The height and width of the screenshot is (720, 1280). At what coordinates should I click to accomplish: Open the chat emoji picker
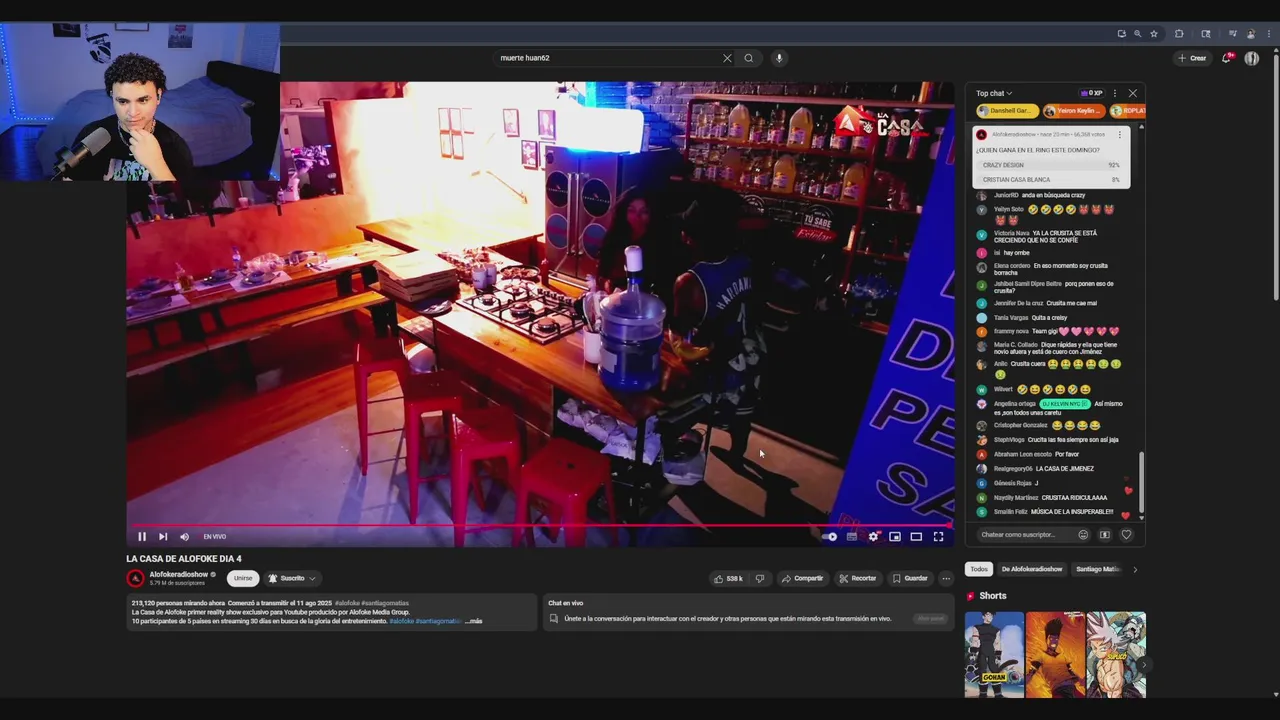coord(1083,535)
